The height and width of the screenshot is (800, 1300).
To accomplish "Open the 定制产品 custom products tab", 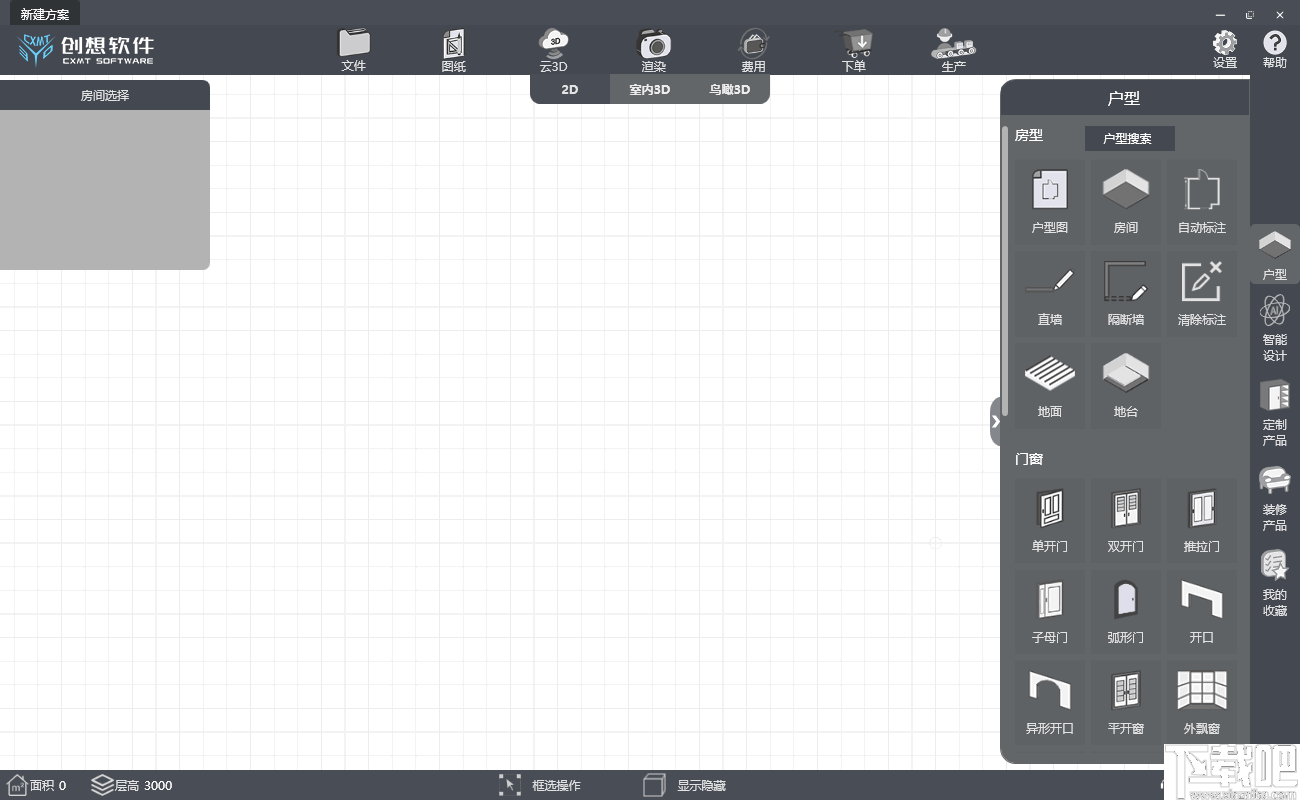I will (1275, 413).
